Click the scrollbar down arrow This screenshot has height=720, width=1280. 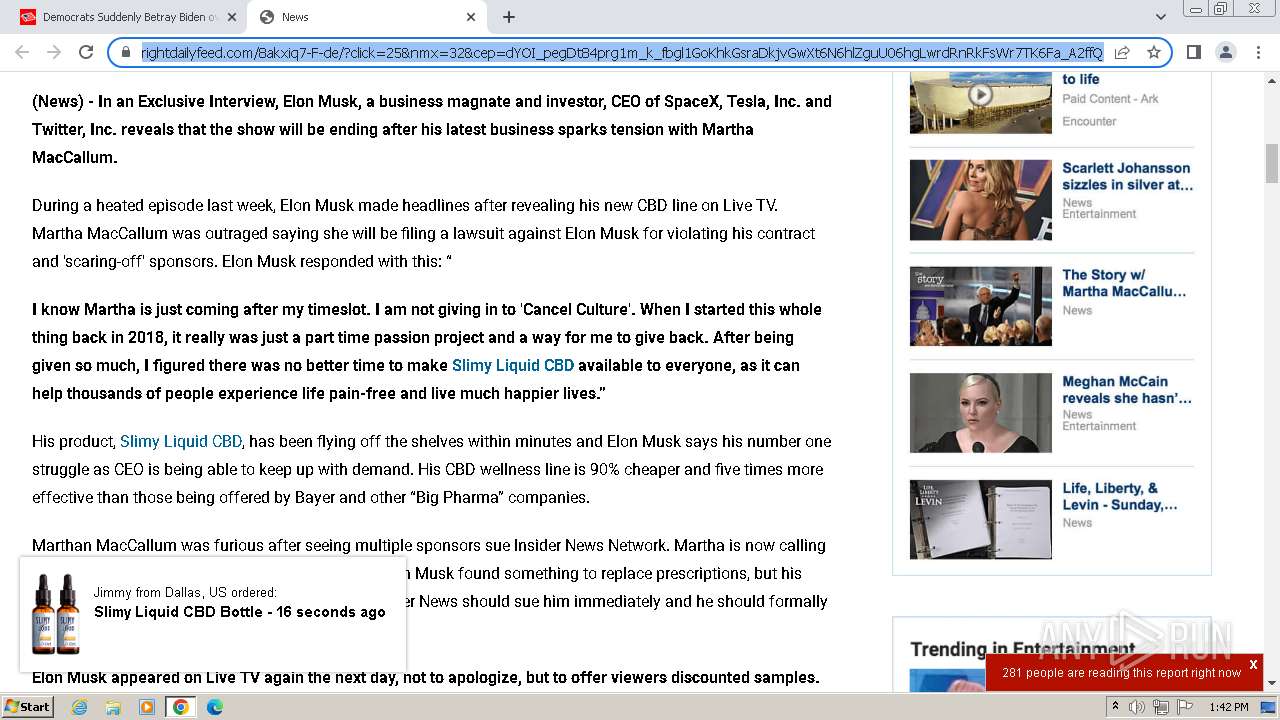click(1272, 683)
